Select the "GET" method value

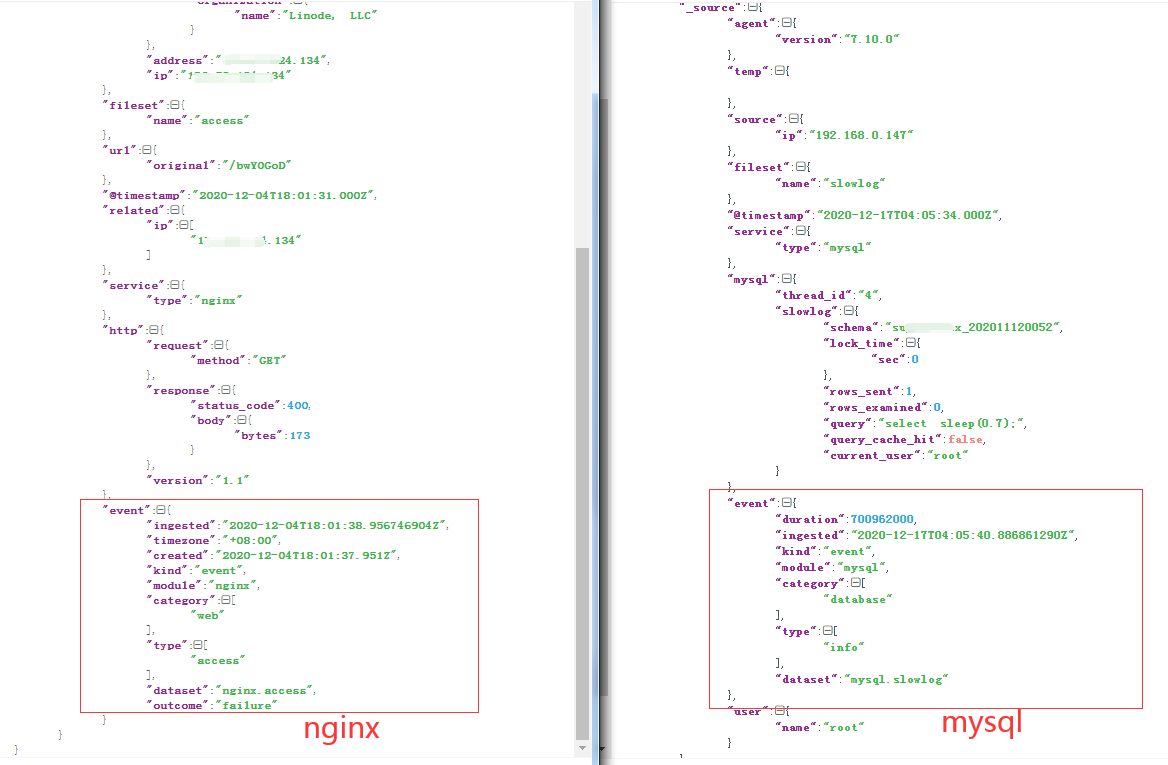269,361
